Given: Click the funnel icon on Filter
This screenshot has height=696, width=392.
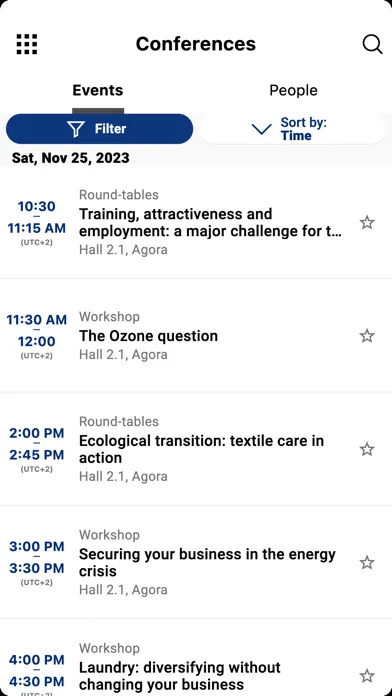Looking at the screenshot, I should pos(76,129).
